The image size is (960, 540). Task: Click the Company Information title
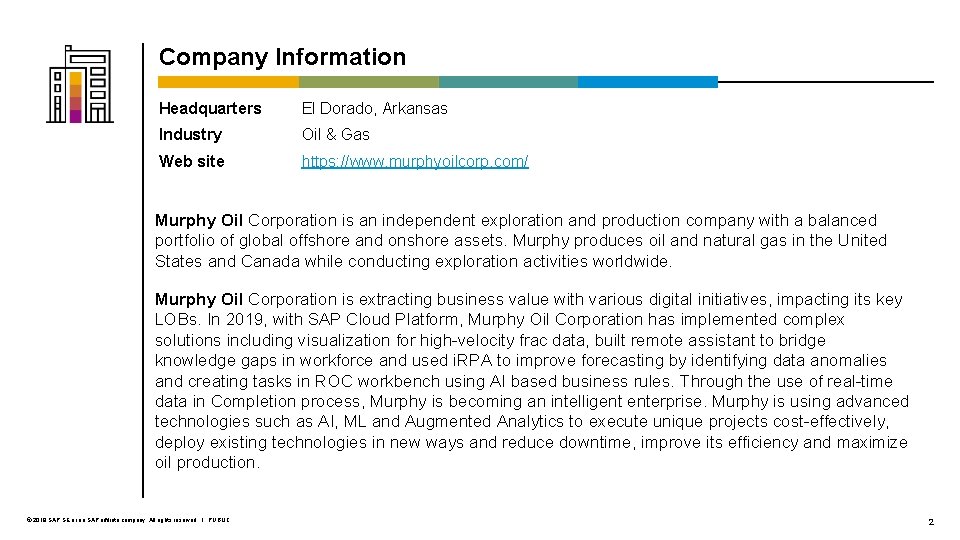(282, 57)
